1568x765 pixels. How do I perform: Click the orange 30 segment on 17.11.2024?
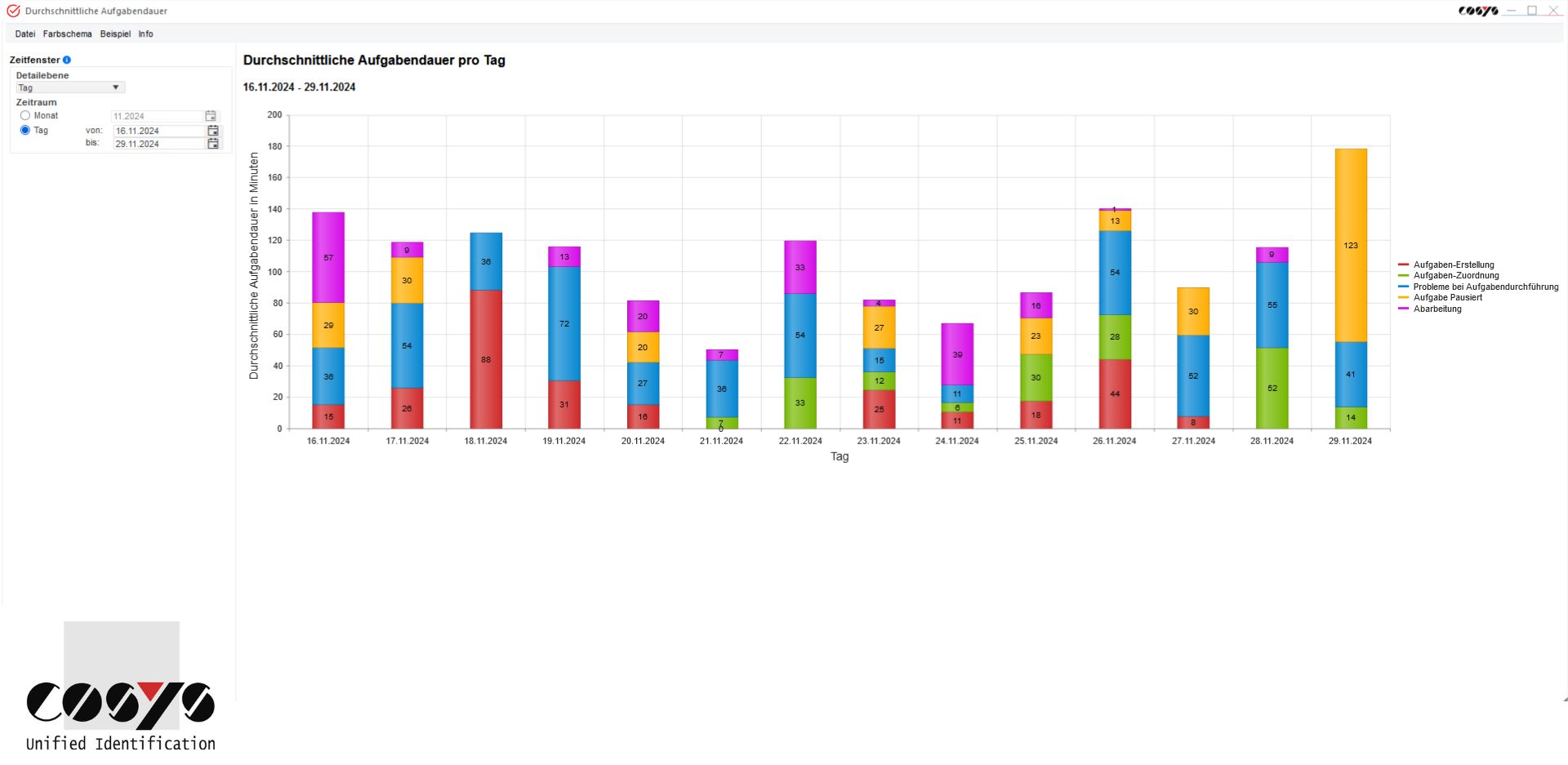pyautogui.click(x=407, y=280)
